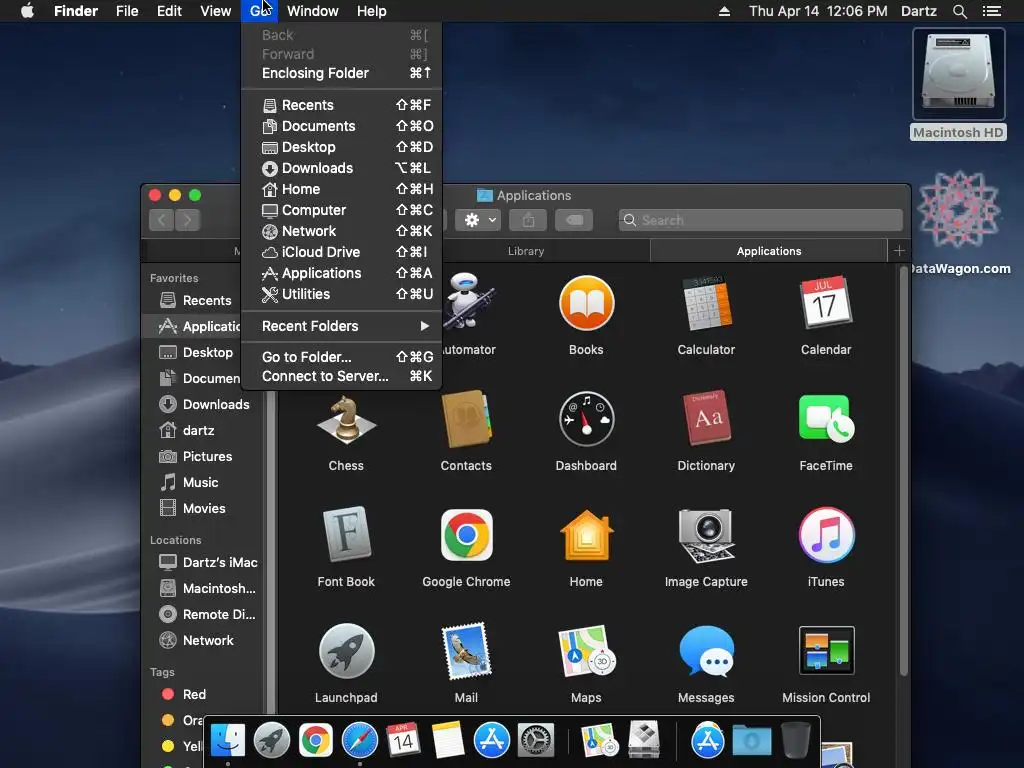
Task: Open the Home app icon in Applications
Action: tap(586, 535)
